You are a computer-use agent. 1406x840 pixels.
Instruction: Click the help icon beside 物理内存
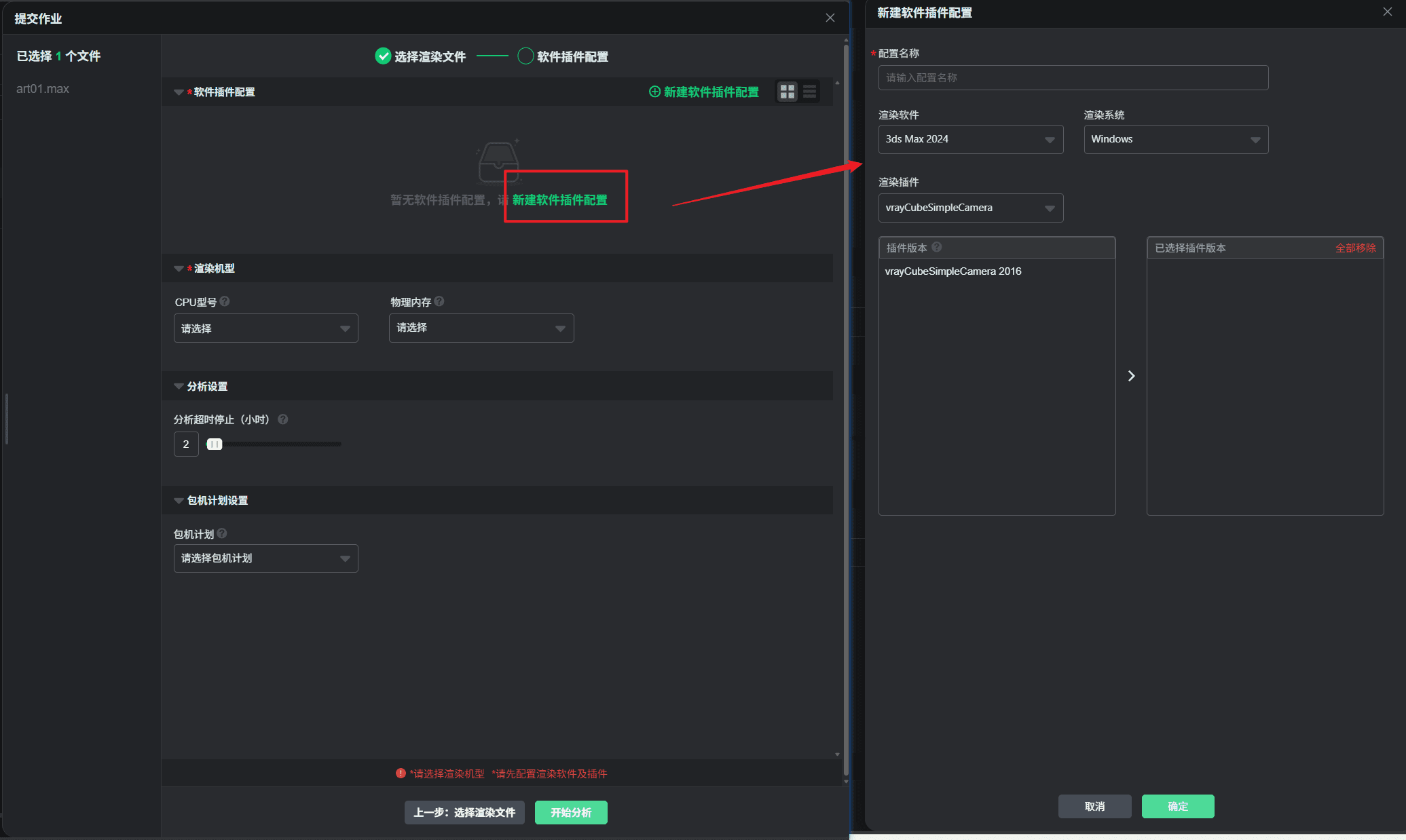pyautogui.click(x=439, y=301)
